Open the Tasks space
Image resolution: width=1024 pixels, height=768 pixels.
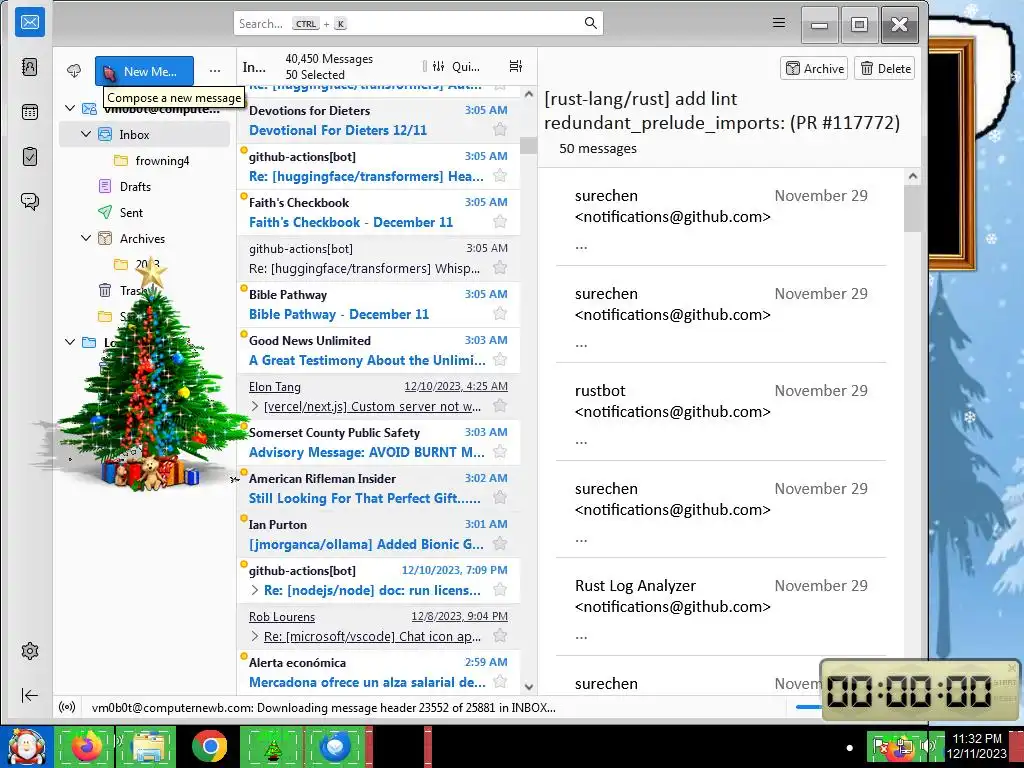pyautogui.click(x=30, y=157)
